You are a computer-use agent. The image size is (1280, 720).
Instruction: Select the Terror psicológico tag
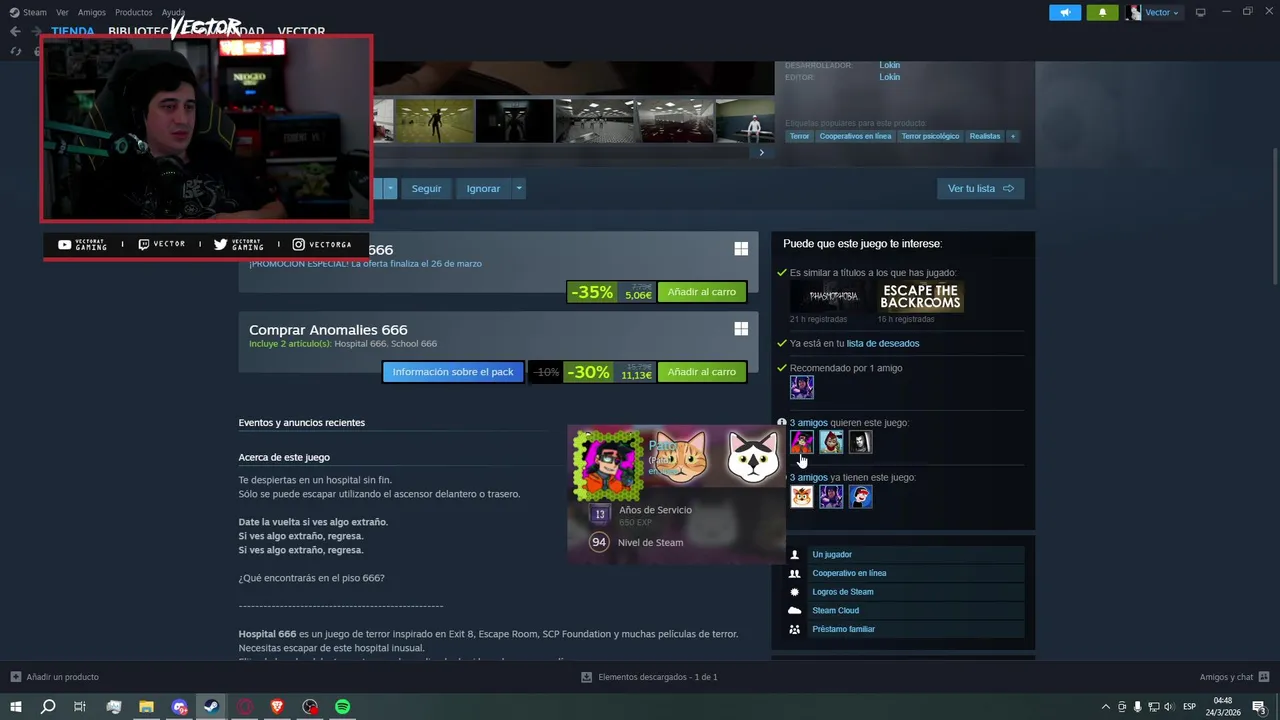pyautogui.click(x=930, y=136)
